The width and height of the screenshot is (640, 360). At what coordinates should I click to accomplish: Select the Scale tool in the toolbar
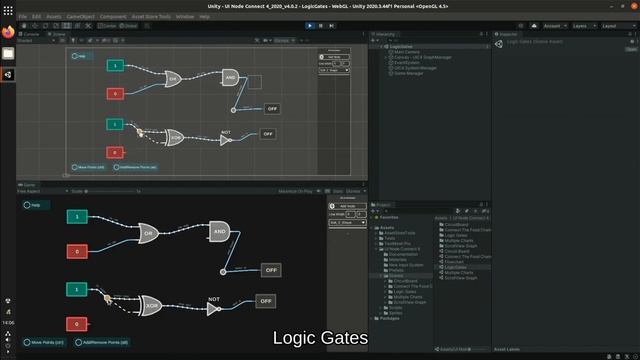[x=56, y=26]
